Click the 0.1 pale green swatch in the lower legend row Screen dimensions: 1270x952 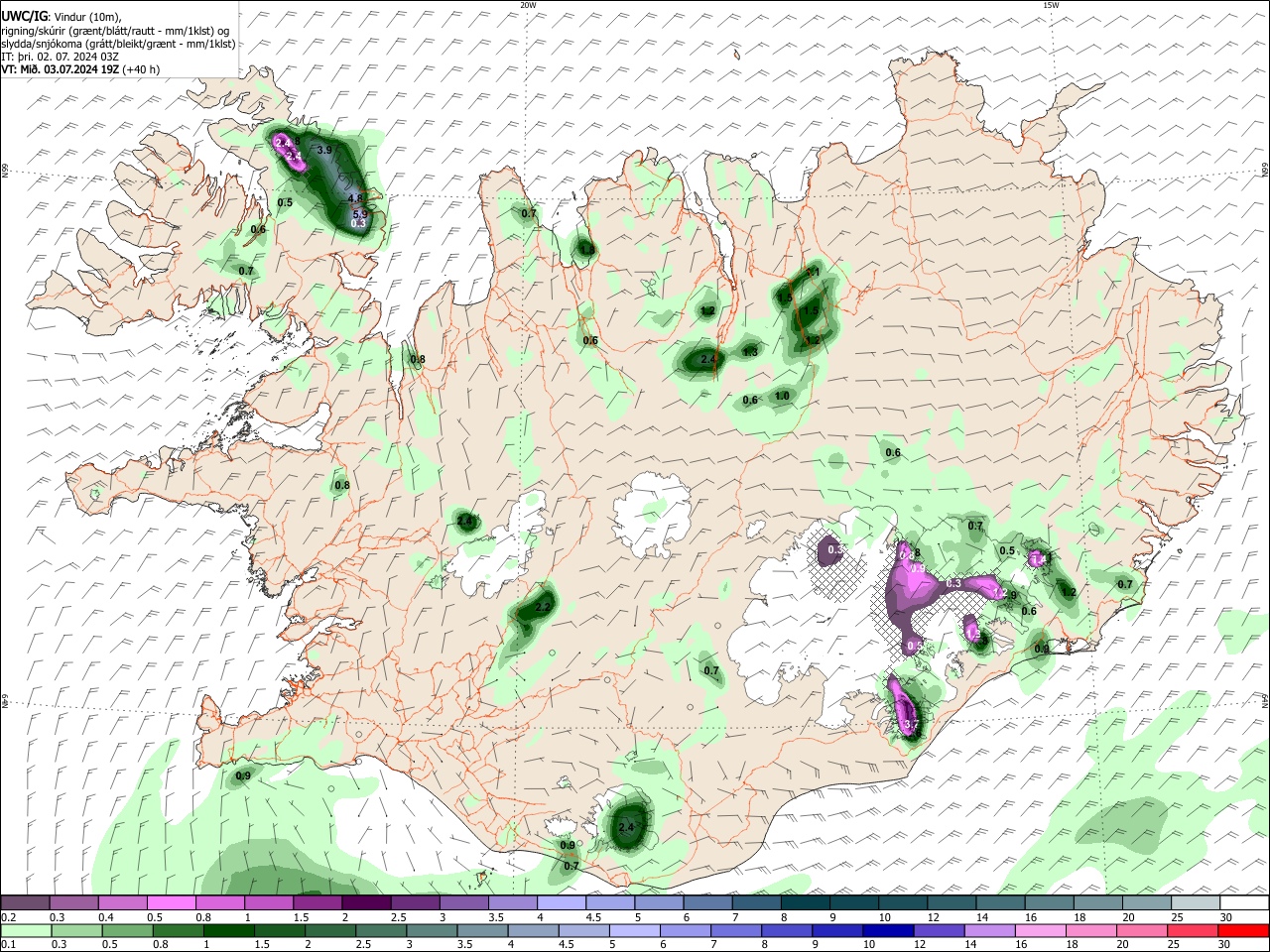coord(25,930)
